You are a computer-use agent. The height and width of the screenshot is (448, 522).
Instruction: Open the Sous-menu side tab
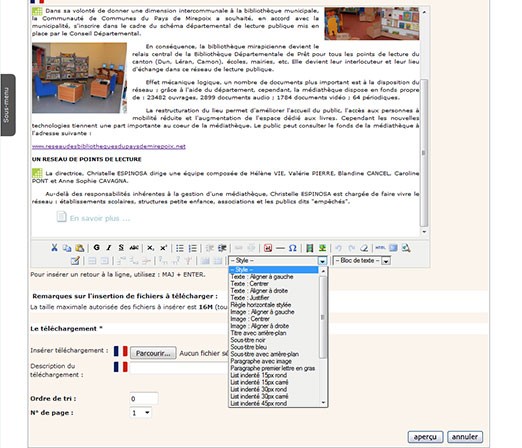8,105
